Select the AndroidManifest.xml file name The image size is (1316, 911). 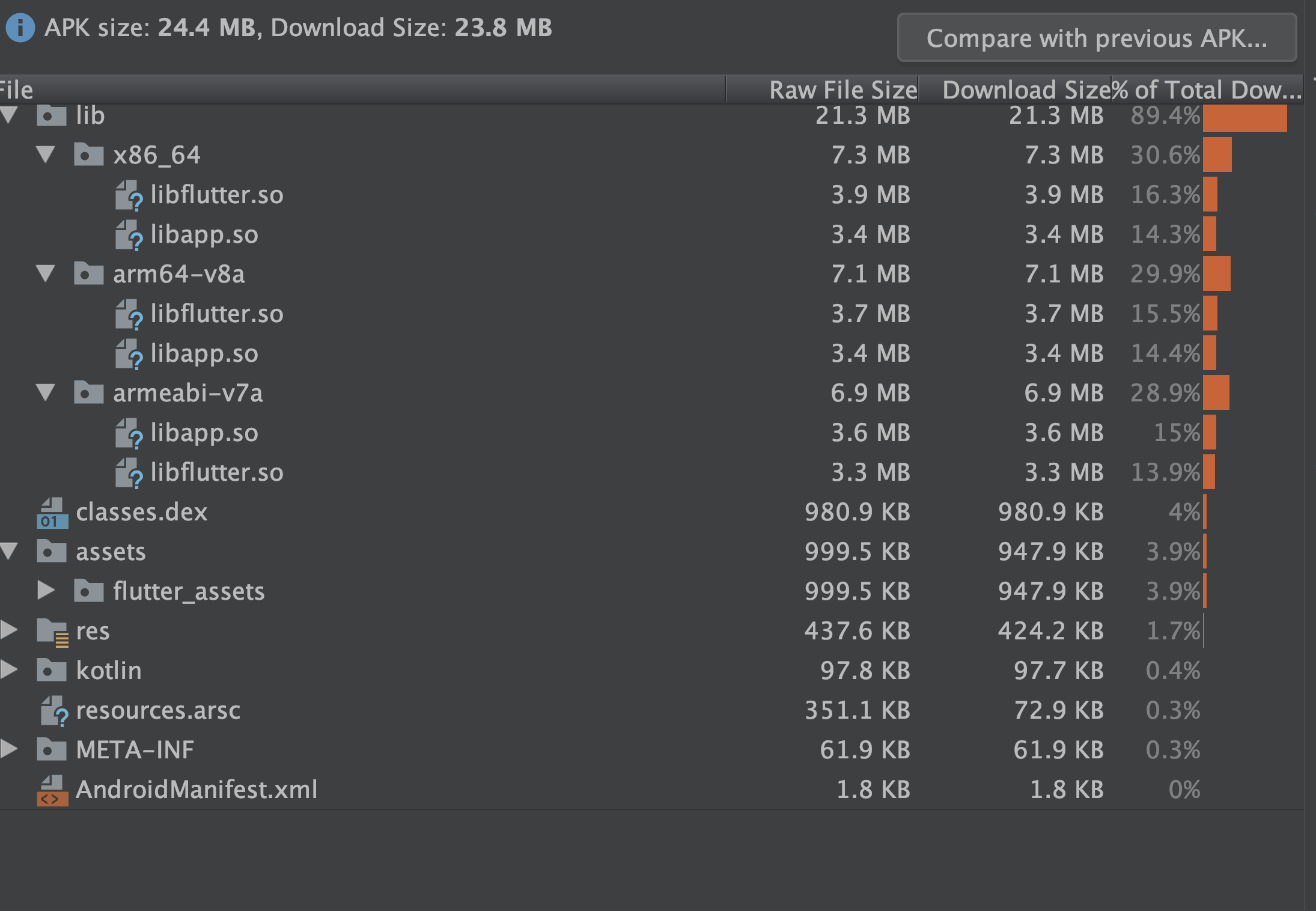pos(196,790)
